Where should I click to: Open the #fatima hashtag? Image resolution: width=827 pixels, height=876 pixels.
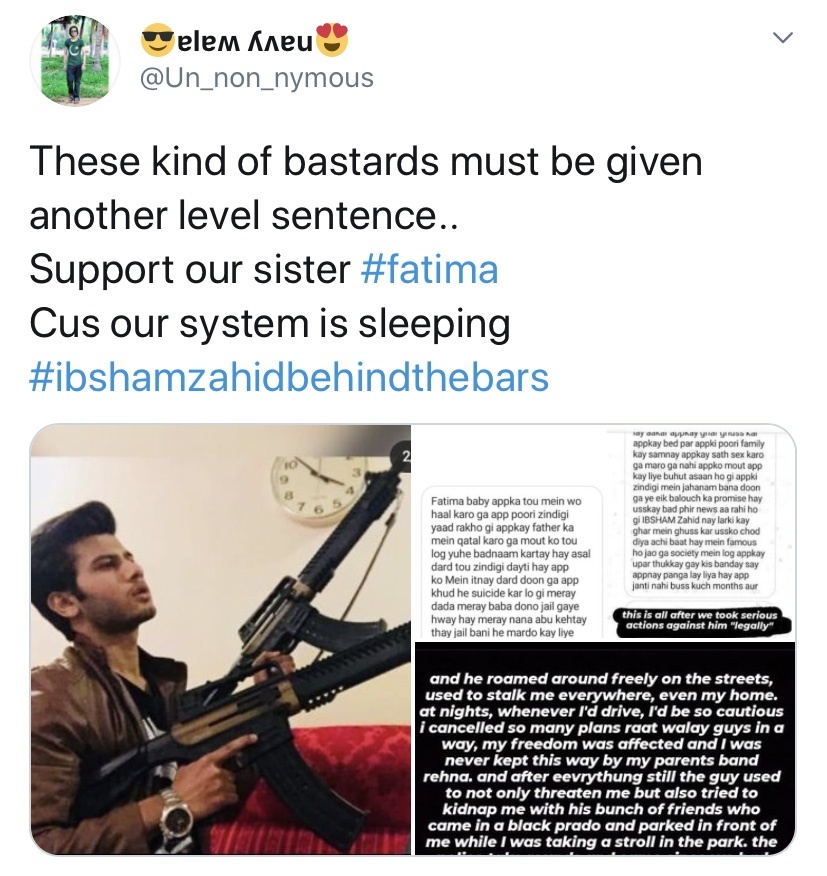point(430,269)
